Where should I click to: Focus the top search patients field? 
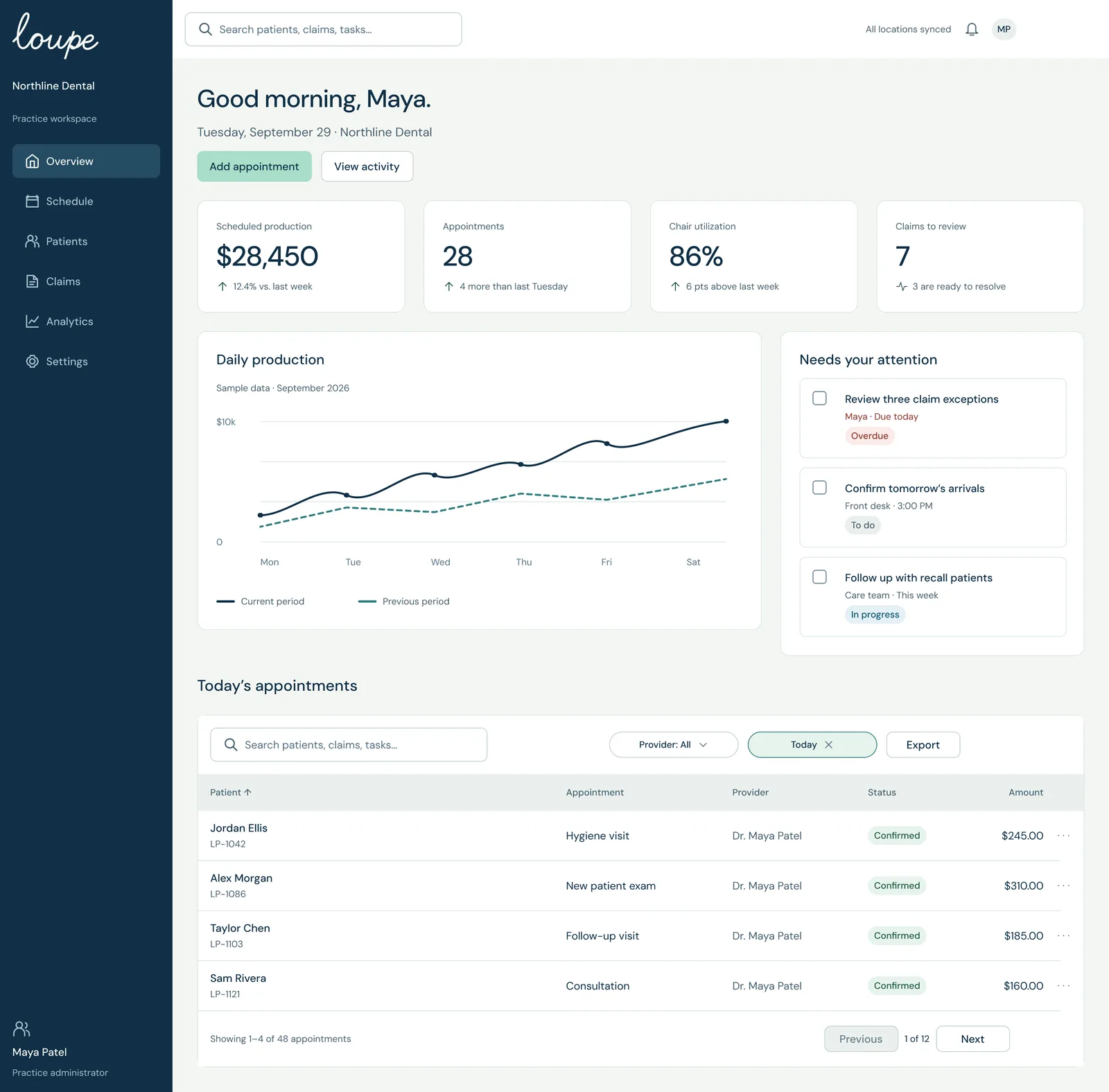point(323,29)
